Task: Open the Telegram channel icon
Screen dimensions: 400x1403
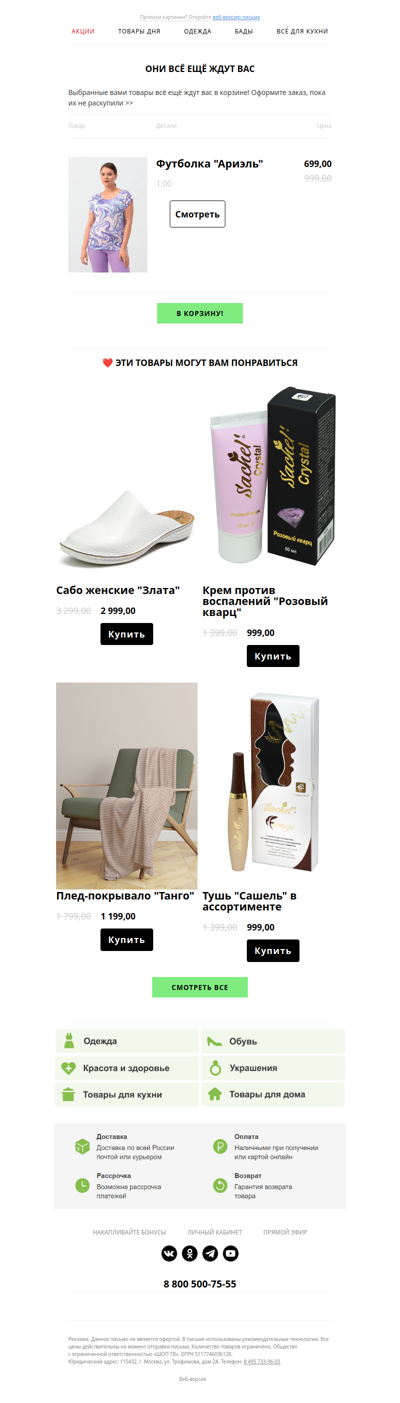Action: [x=210, y=1253]
